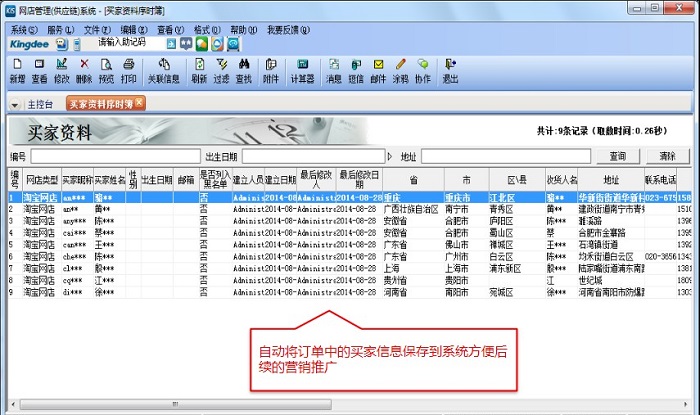Click the blue support icon ending the Kingdee bar

click(x=233, y=43)
